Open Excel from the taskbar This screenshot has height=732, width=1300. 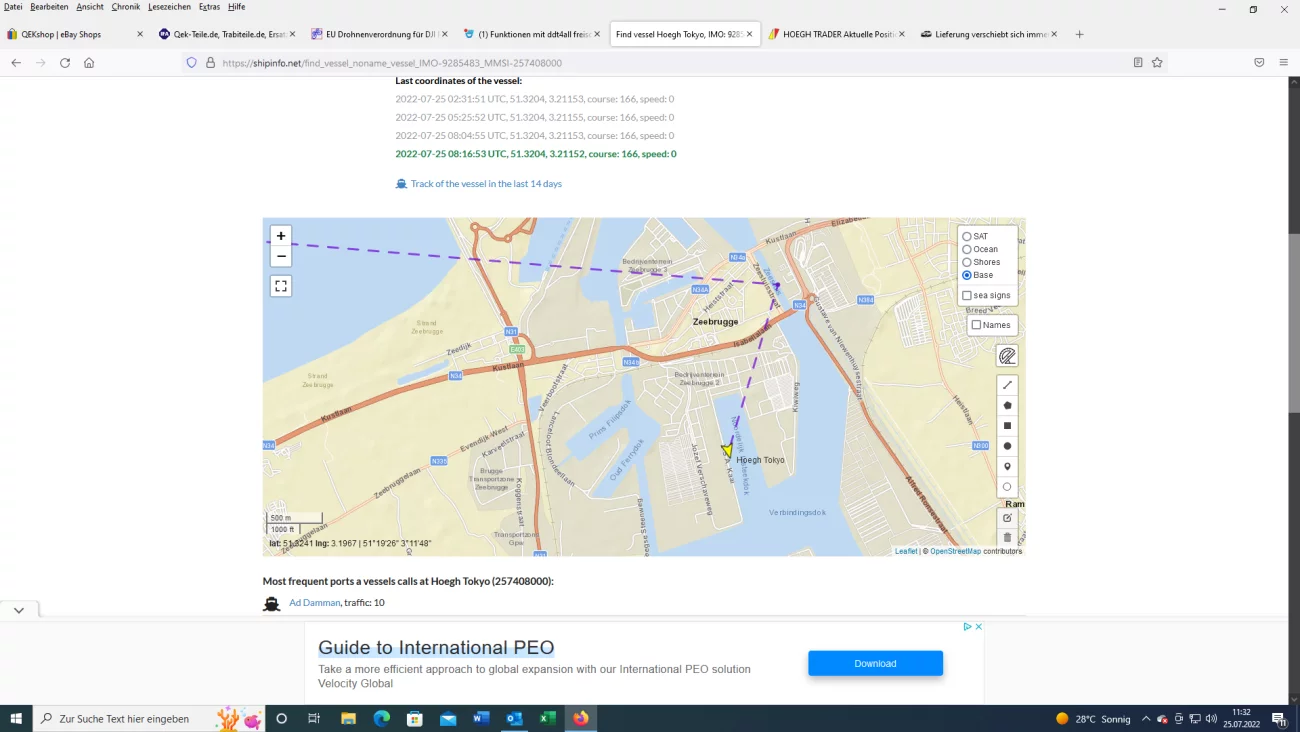(548, 718)
